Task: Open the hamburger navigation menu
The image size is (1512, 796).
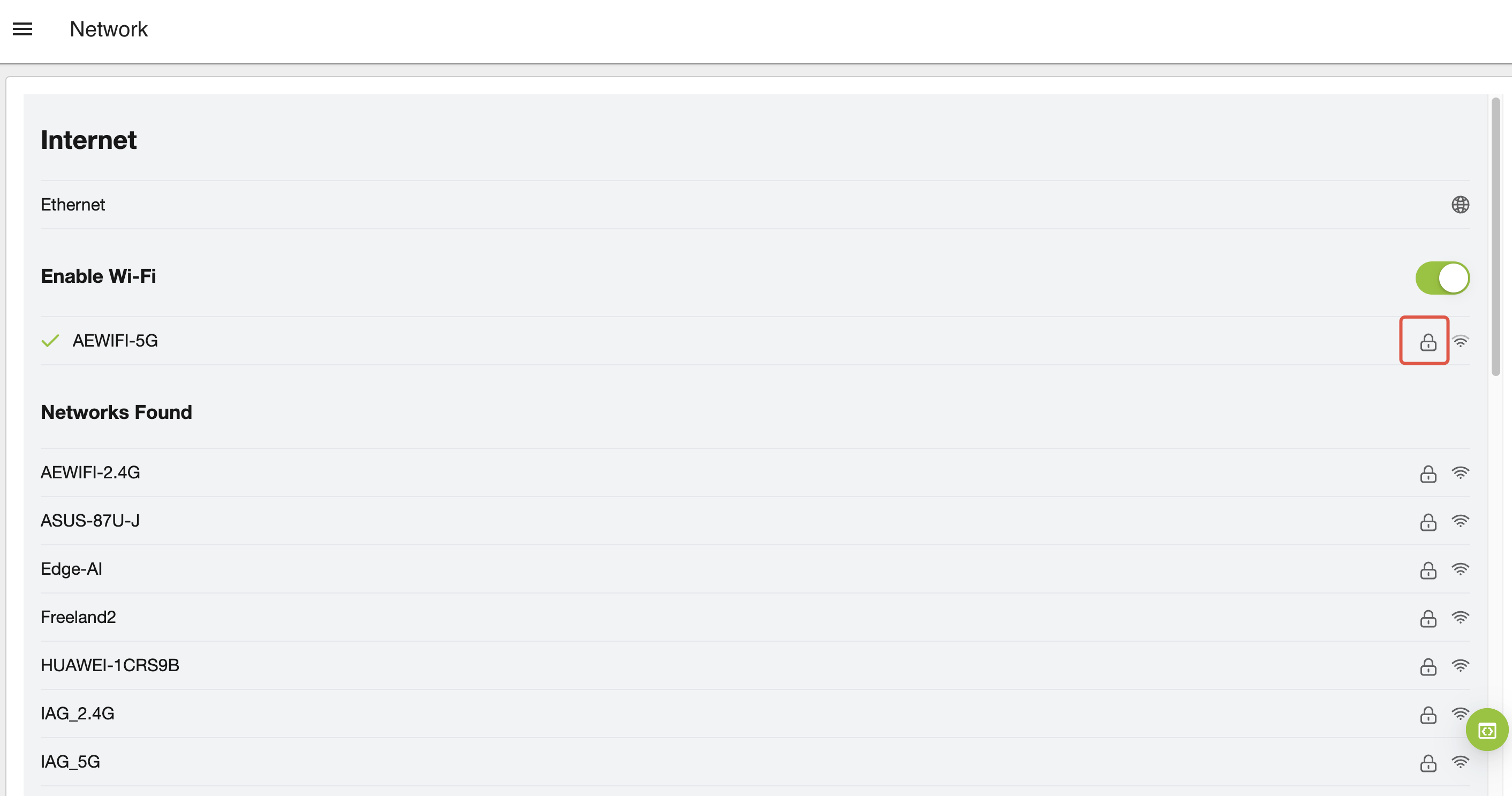Action: pos(22,29)
